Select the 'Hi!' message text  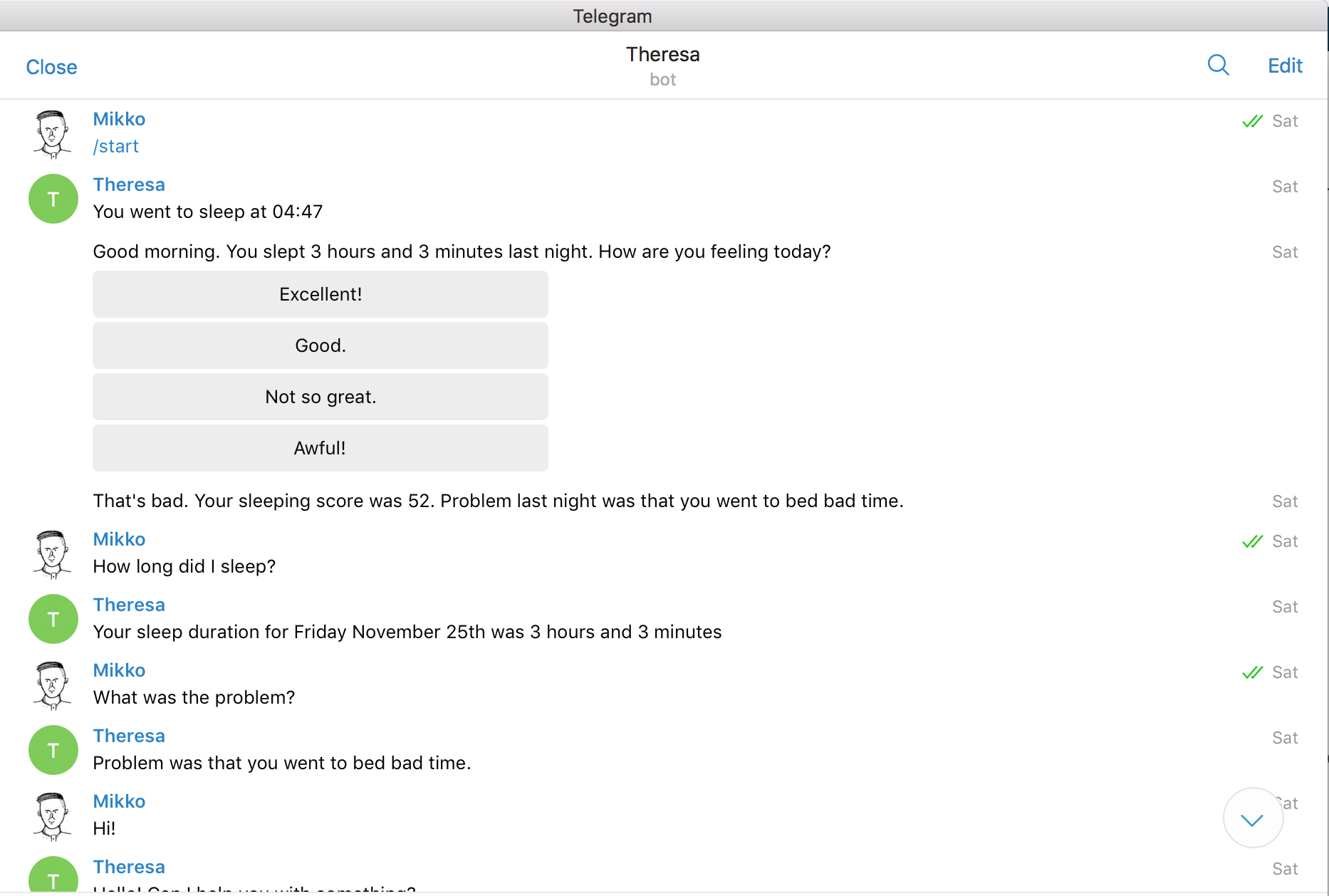click(x=104, y=828)
